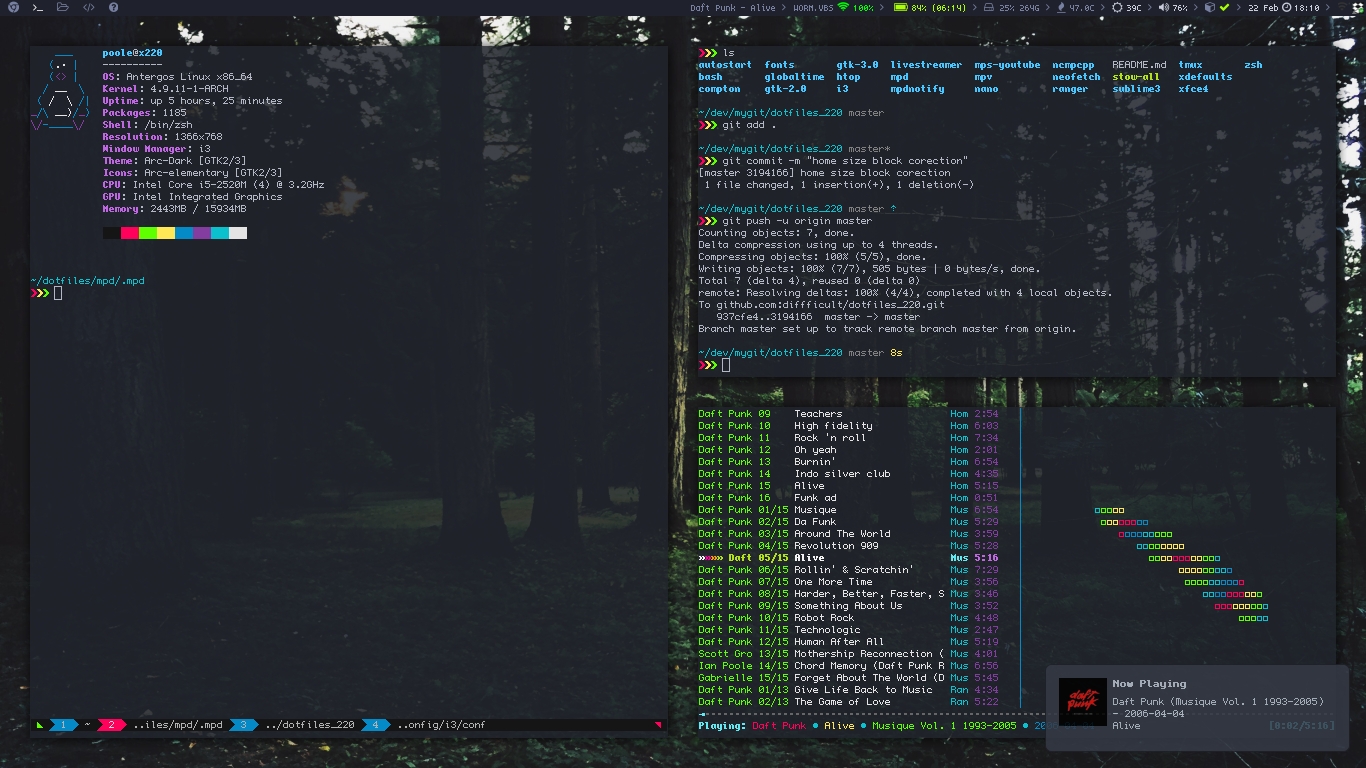Click the Daft Punk - Alive bar text

[733, 8]
